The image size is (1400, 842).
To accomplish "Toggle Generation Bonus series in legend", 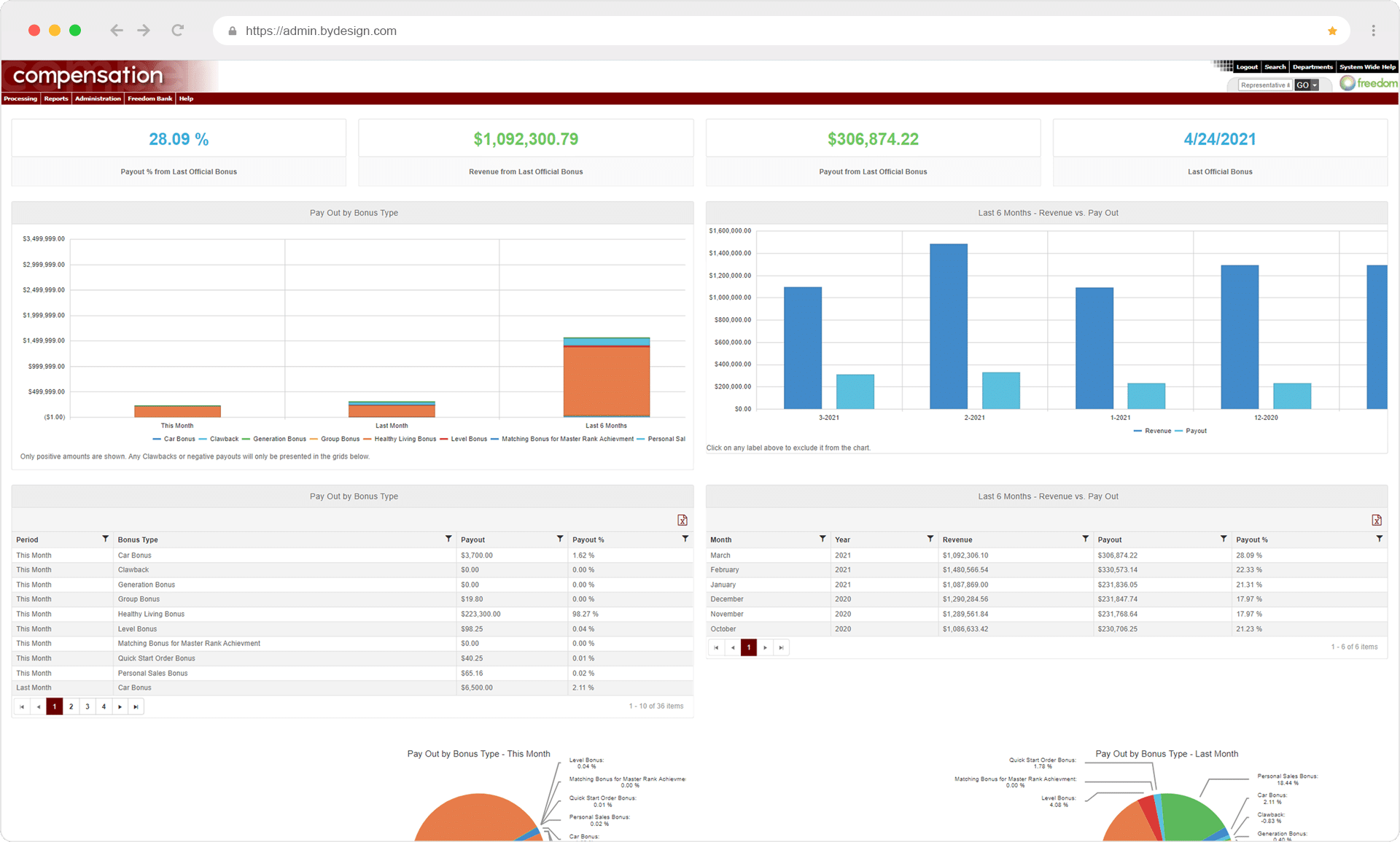I will tap(274, 439).
